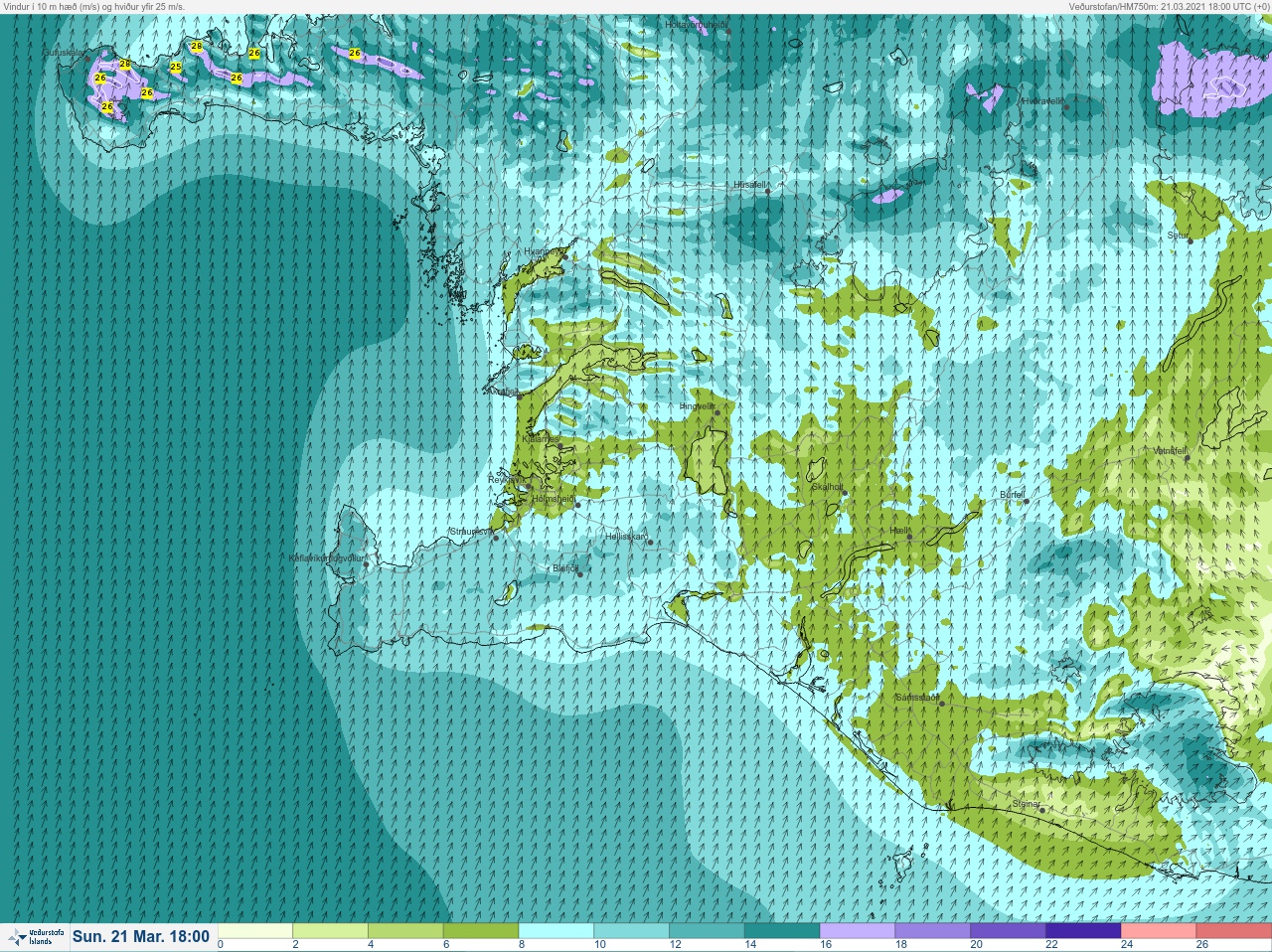Click the light cyan 8–10 m/s legend swatch
1272x952 pixels.
click(x=556, y=931)
